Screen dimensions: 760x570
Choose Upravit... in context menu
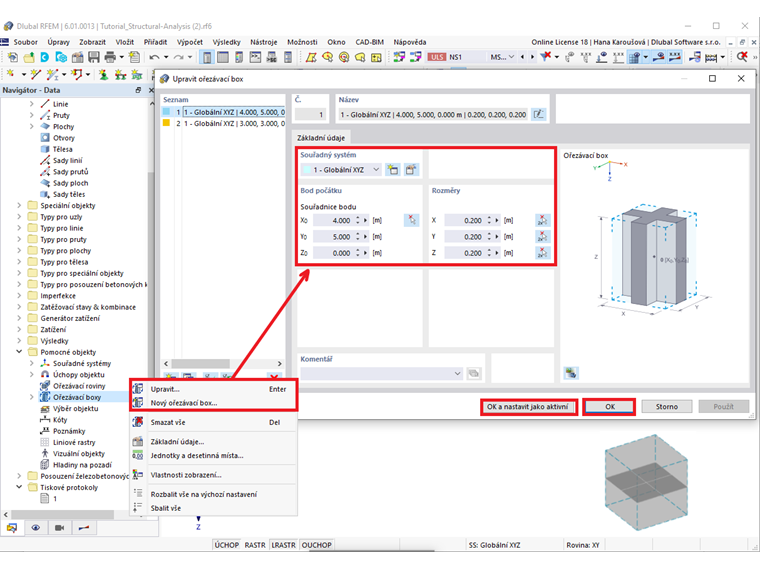[214, 389]
